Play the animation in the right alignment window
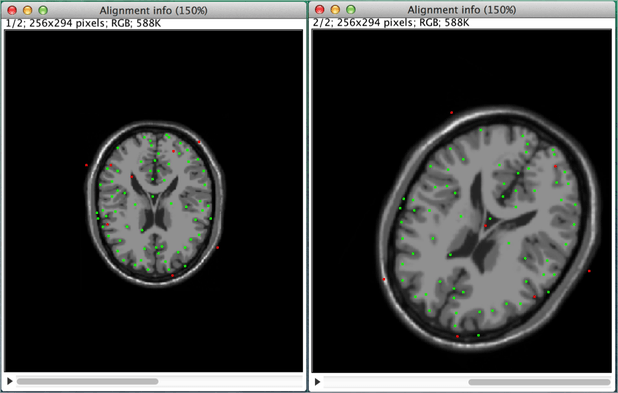618x393 pixels. [x=317, y=382]
